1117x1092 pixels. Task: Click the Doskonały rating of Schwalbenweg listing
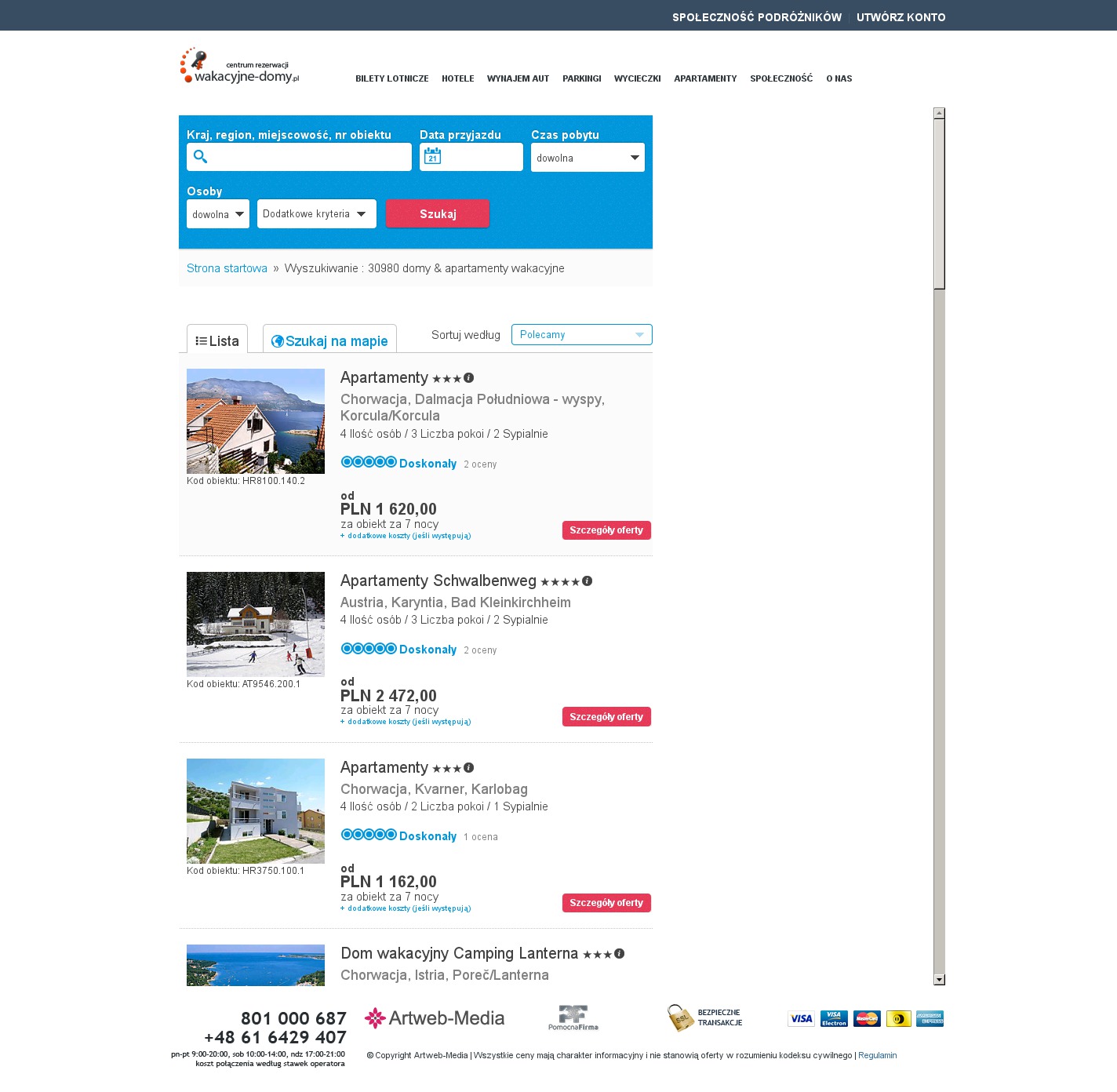(x=428, y=650)
